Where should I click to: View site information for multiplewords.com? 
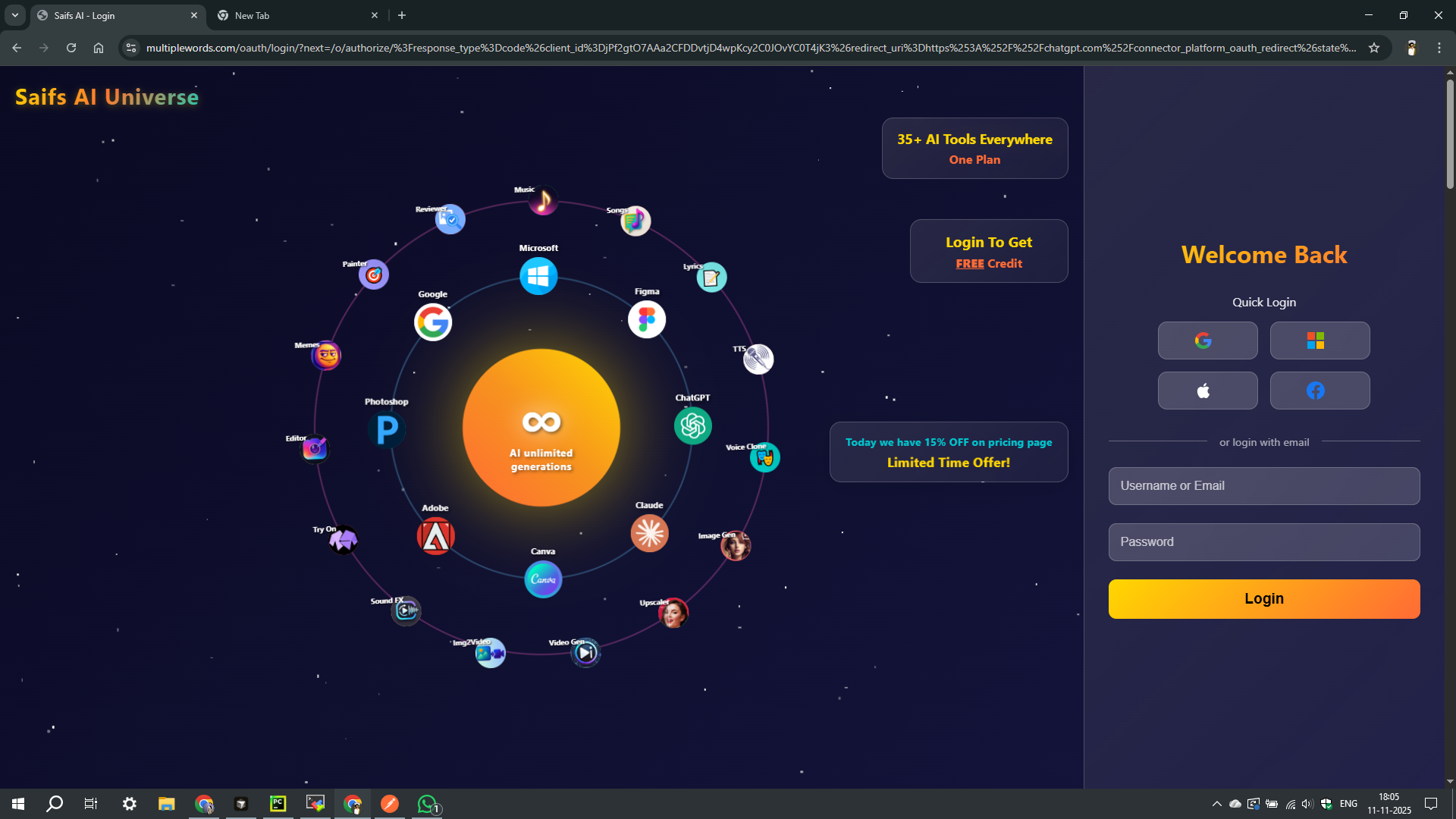131,48
